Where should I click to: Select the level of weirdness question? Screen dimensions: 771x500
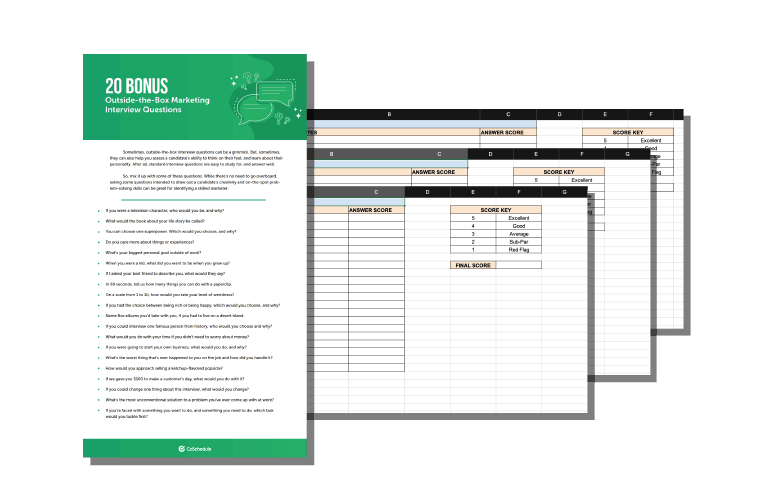pyautogui.click(x=170, y=295)
